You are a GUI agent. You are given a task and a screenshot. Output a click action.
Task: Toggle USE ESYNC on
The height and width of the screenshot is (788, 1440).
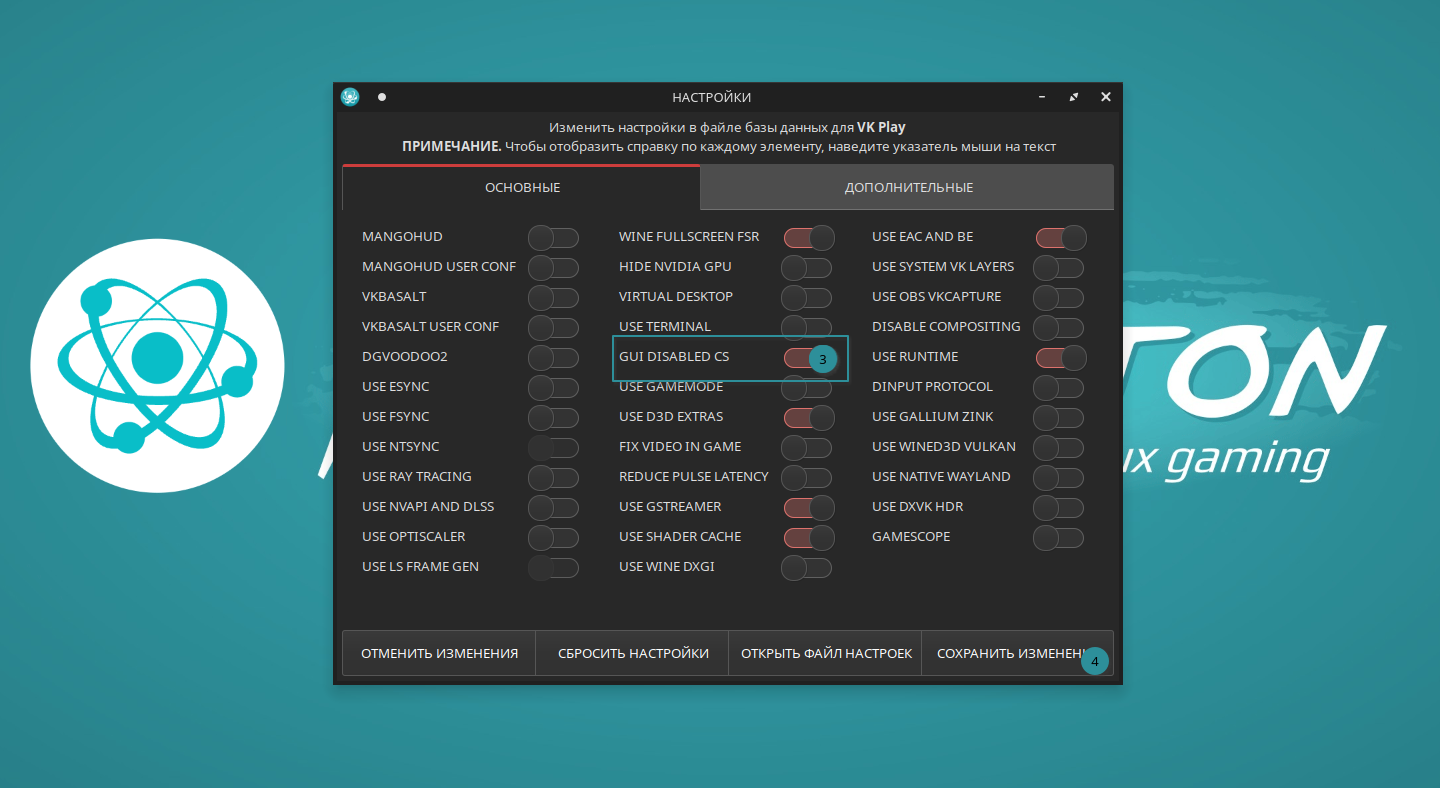click(x=553, y=388)
